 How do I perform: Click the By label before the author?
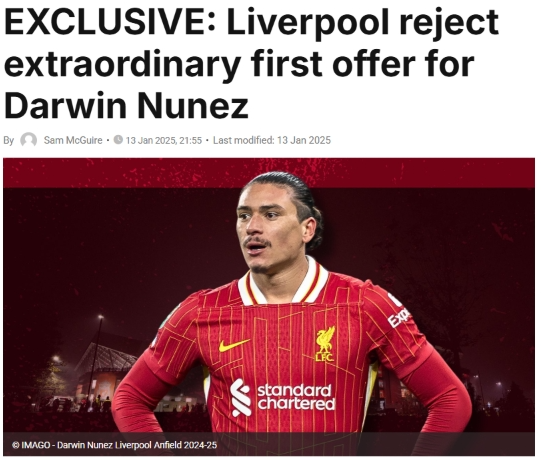click(9, 141)
